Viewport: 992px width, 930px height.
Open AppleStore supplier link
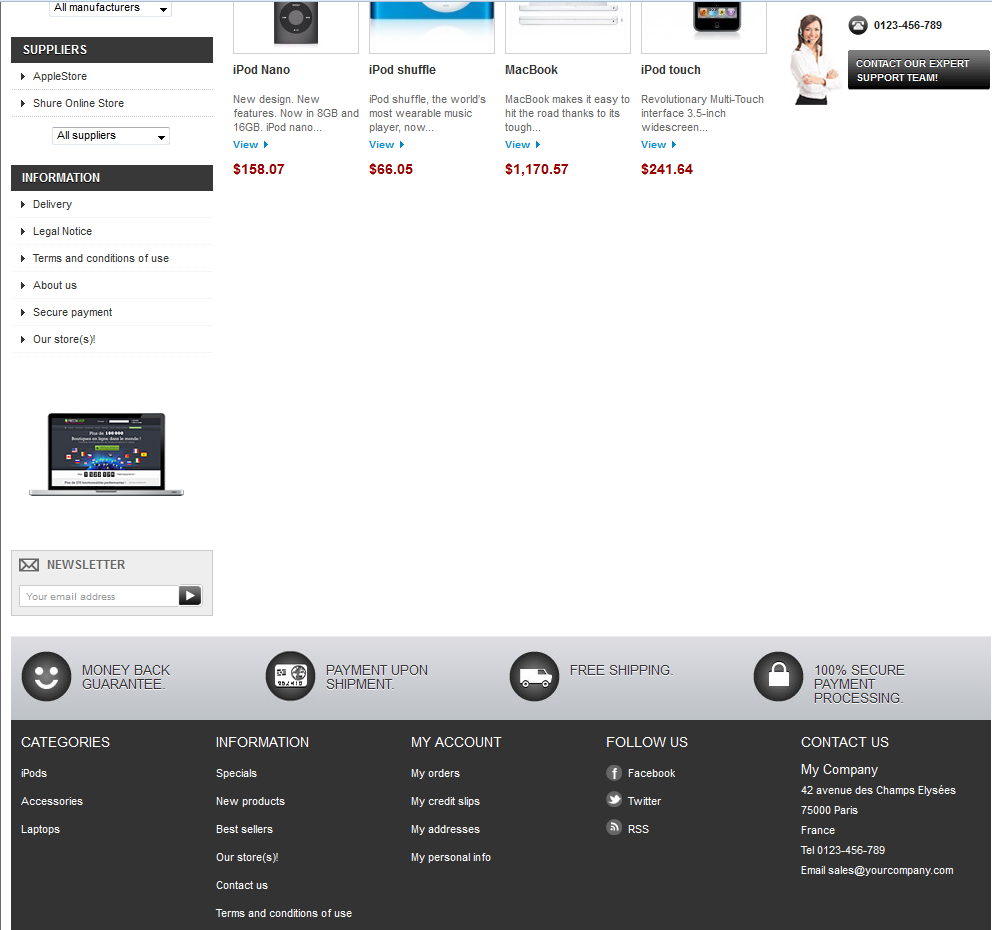[60, 76]
